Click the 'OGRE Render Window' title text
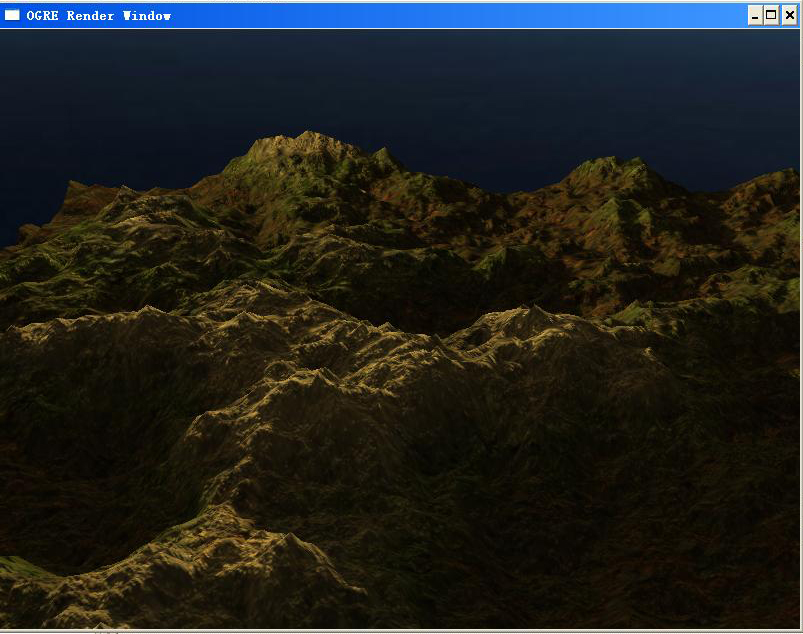This screenshot has width=803, height=634. tap(98, 16)
